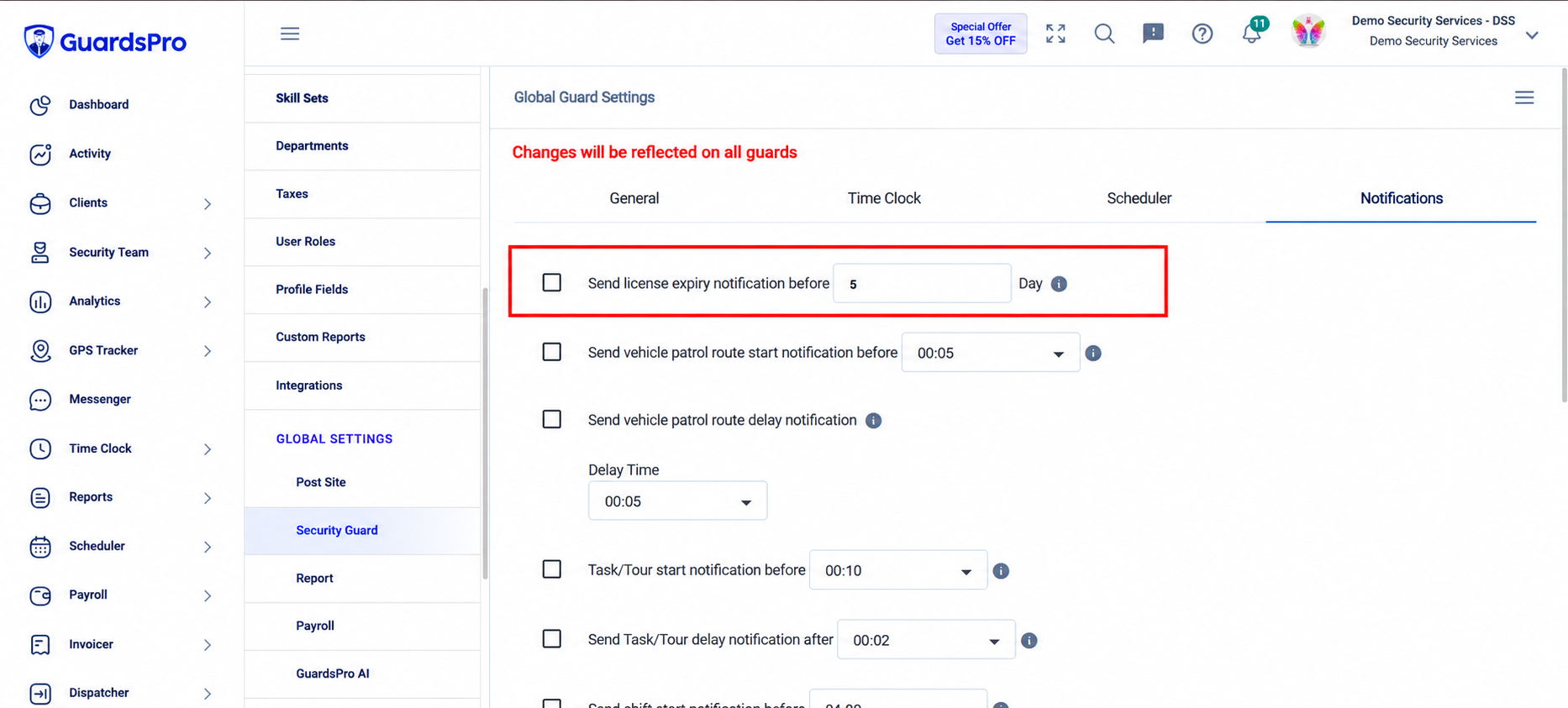Open the Delay Time dropdown

pyautogui.click(x=677, y=501)
